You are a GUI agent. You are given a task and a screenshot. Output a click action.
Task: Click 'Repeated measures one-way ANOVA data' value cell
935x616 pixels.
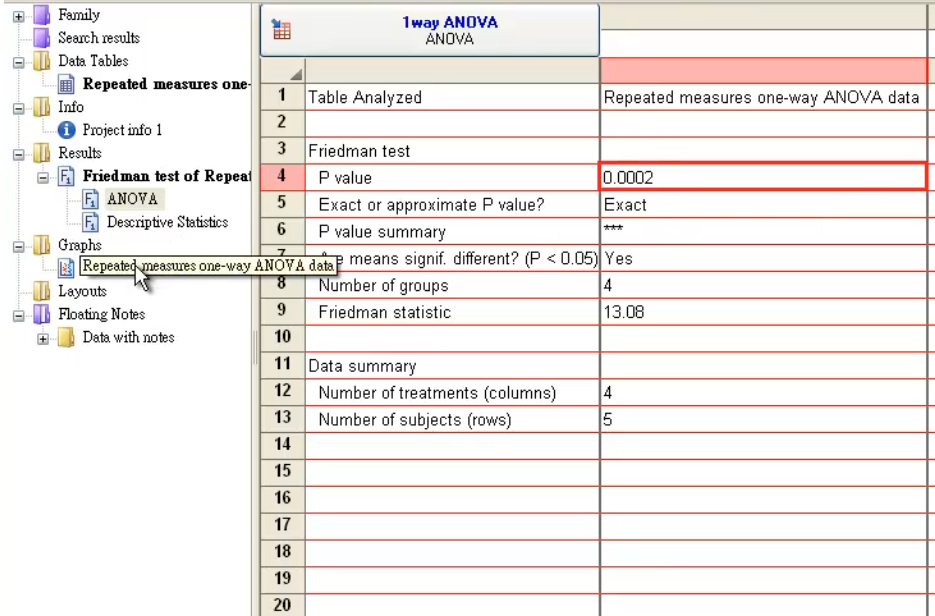pos(763,97)
